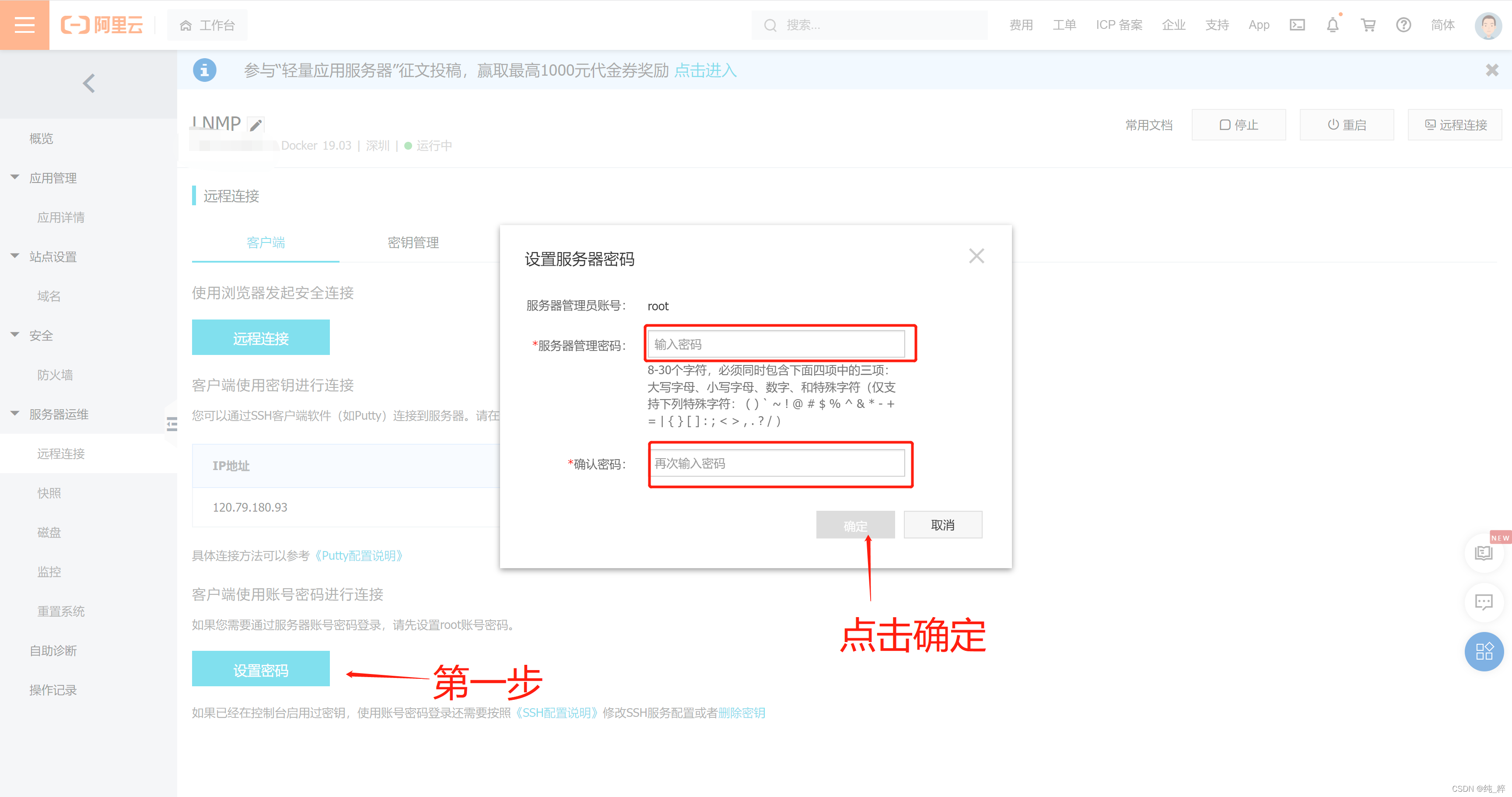
Task: Switch language via 简体
Action: click(1442, 25)
